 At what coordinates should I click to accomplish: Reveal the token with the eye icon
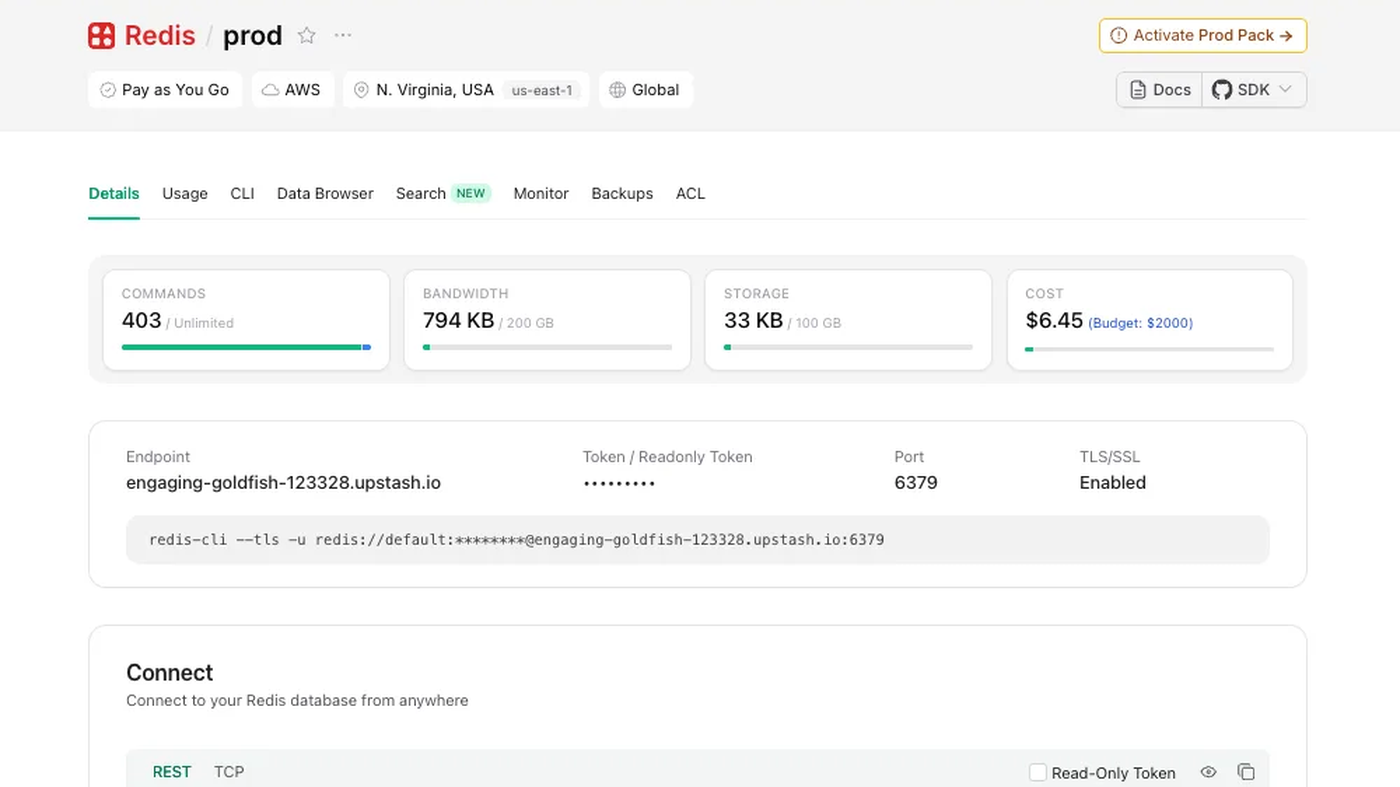[x=1208, y=772]
